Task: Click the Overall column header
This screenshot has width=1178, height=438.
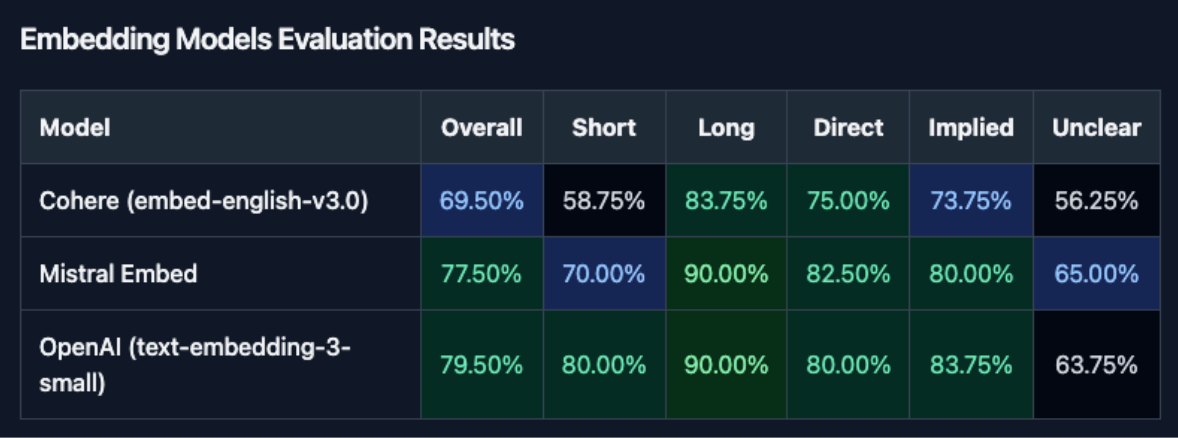Action: coord(482,128)
